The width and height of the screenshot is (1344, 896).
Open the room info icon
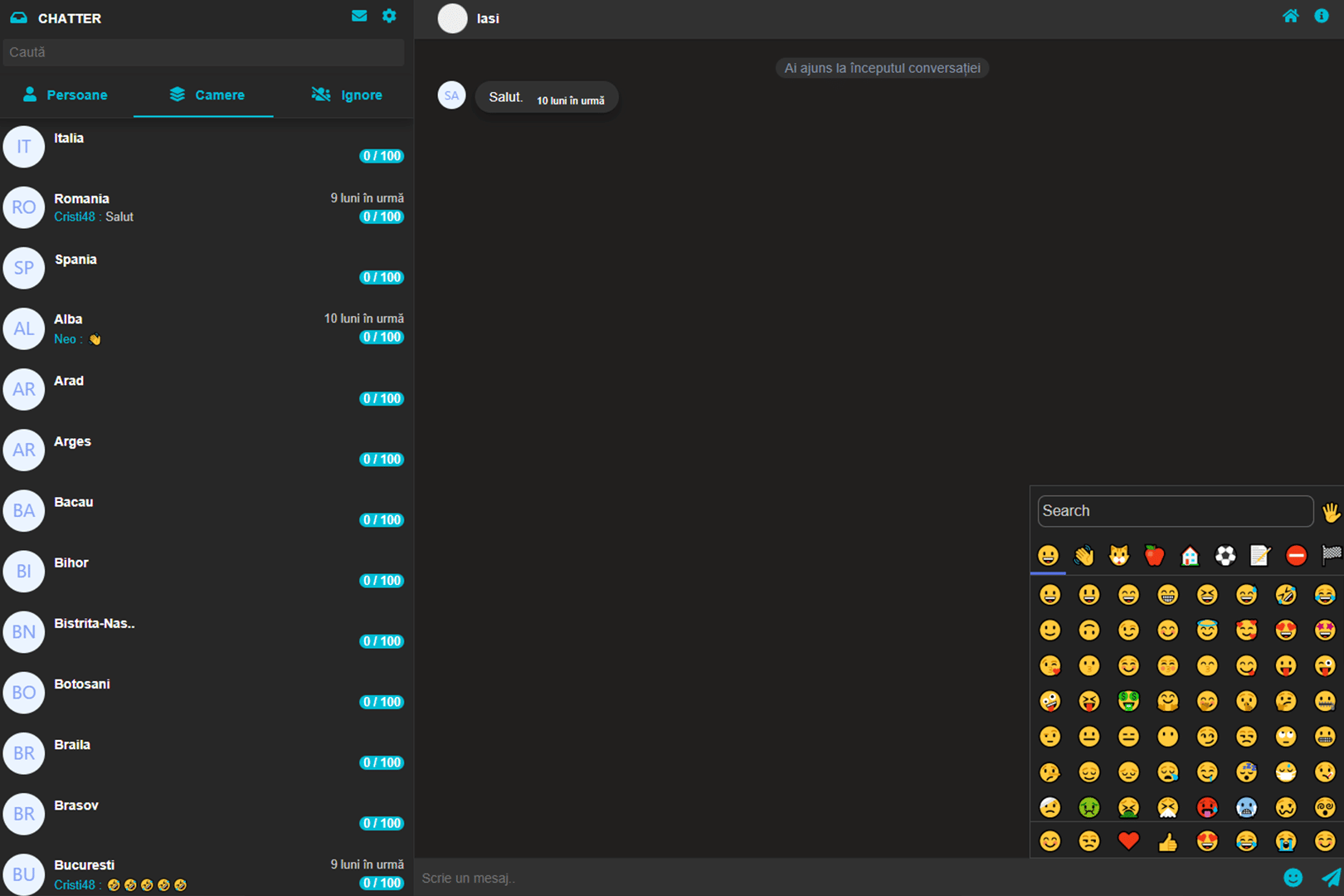(x=1322, y=16)
